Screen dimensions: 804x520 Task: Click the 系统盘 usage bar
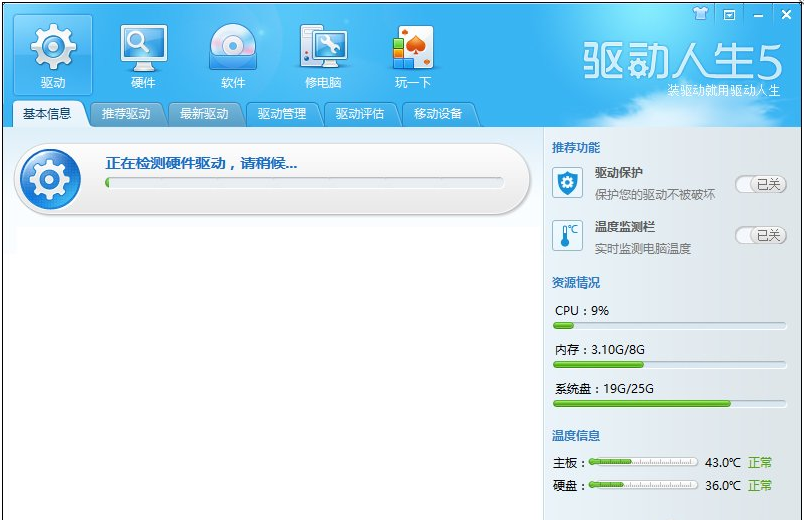tap(669, 404)
